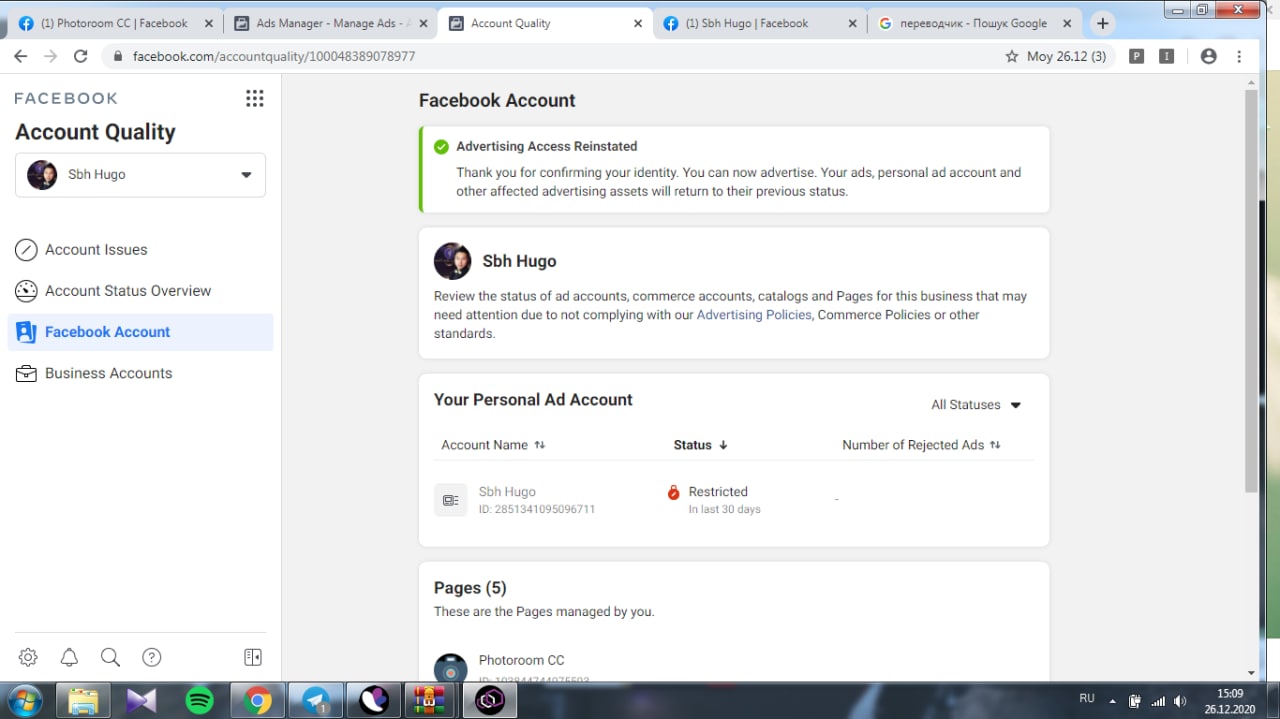Expand the Sbh Hugo account selector dropdown
The width and height of the screenshot is (1280, 719).
click(140, 174)
